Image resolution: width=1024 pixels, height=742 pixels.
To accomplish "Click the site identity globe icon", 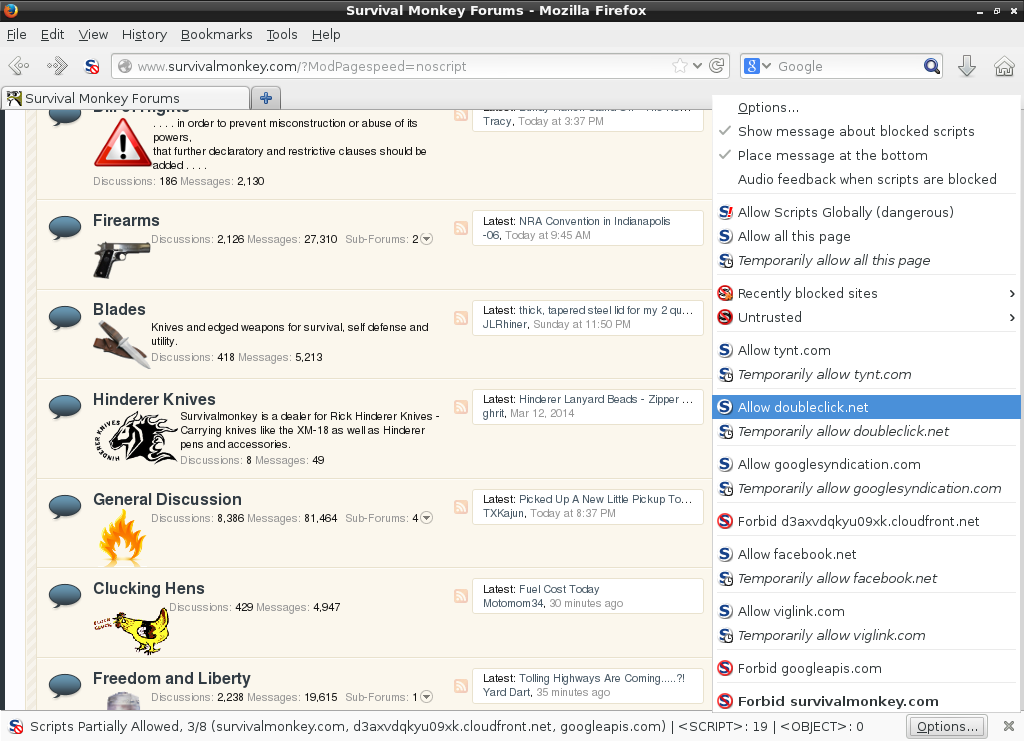I will pos(125,66).
